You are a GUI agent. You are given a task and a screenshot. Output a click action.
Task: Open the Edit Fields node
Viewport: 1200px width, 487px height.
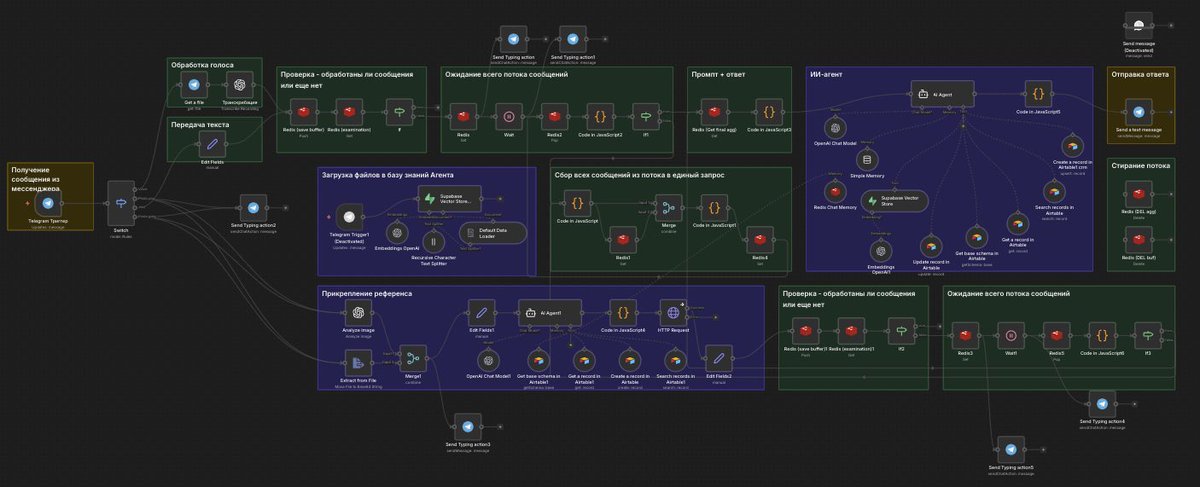click(212, 145)
